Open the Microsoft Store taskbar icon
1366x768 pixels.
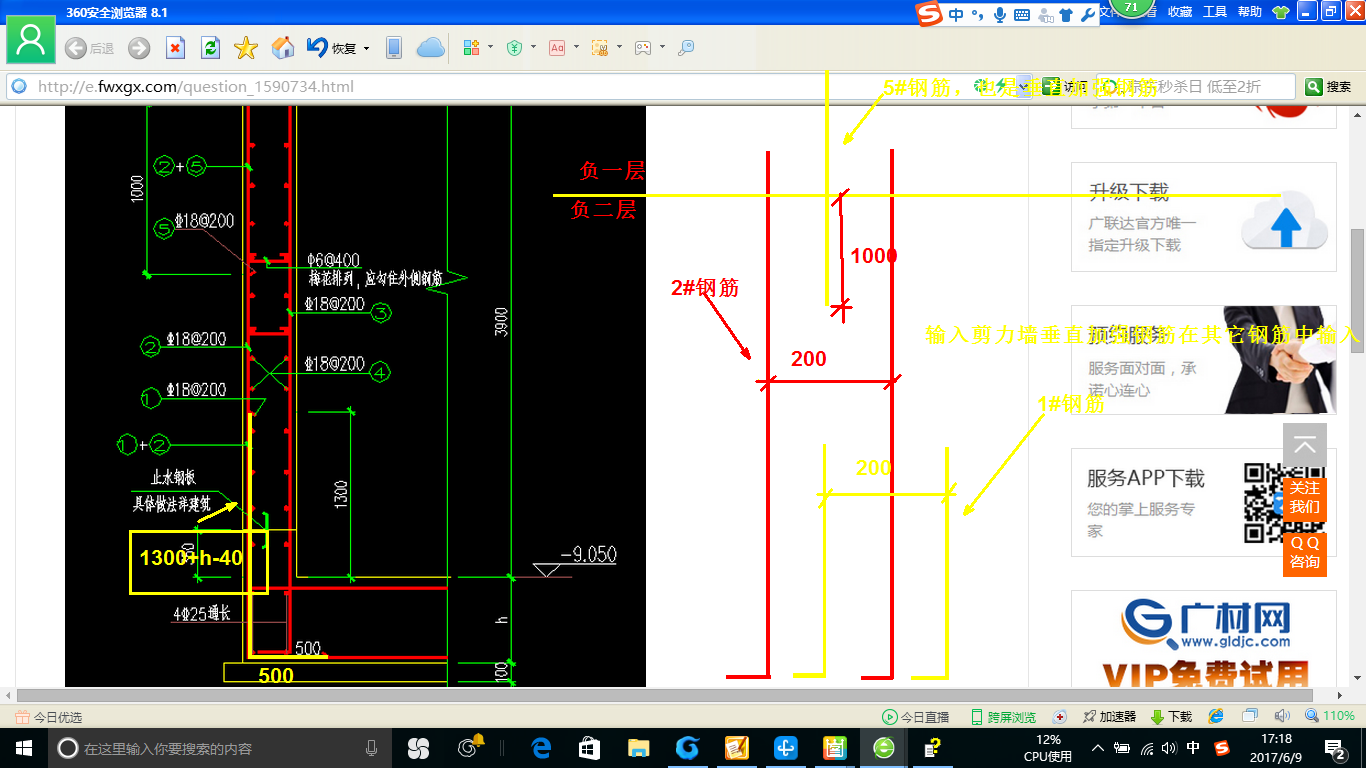tap(589, 748)
